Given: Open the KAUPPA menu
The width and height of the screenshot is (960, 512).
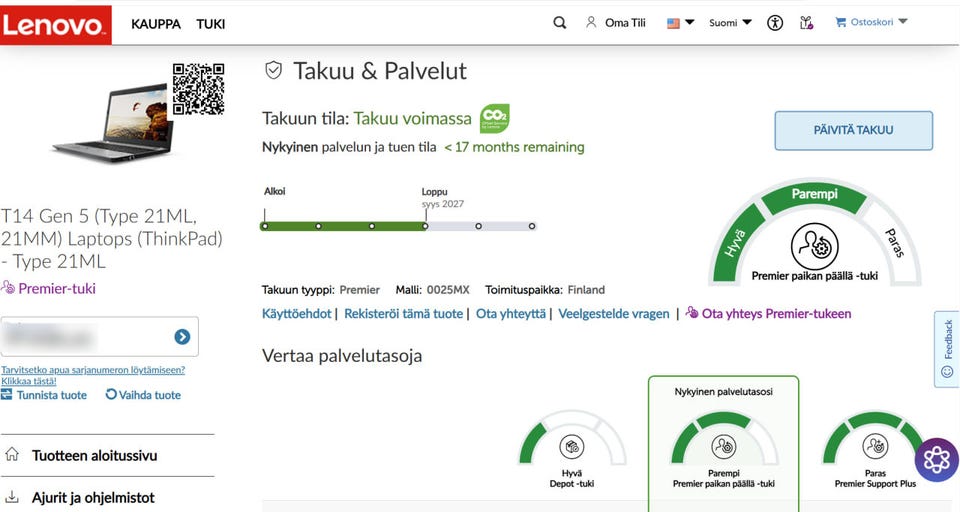Looking at the screenshot, I should (x=156, y=23).
